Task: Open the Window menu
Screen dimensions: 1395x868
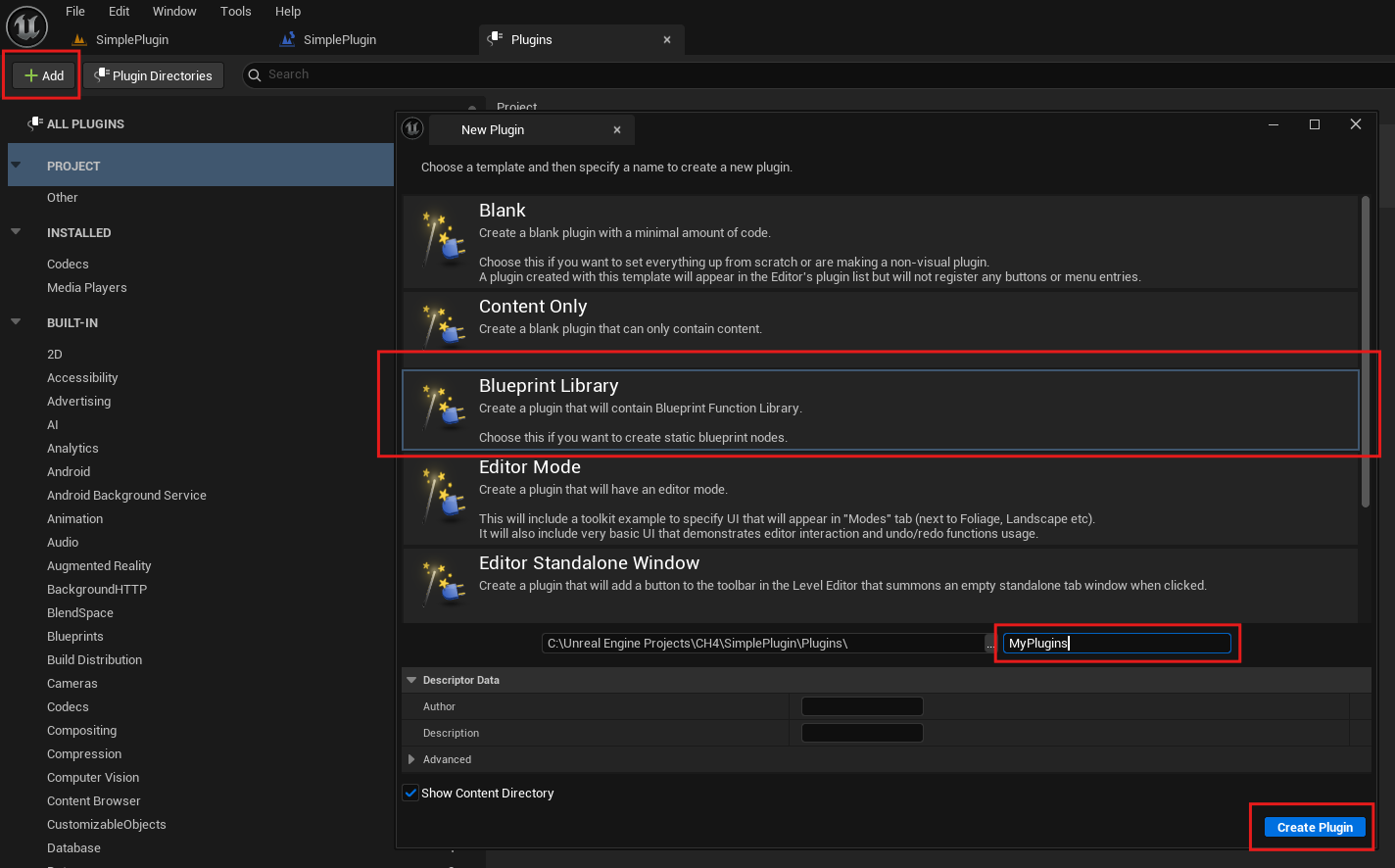Action: (174, 11)
